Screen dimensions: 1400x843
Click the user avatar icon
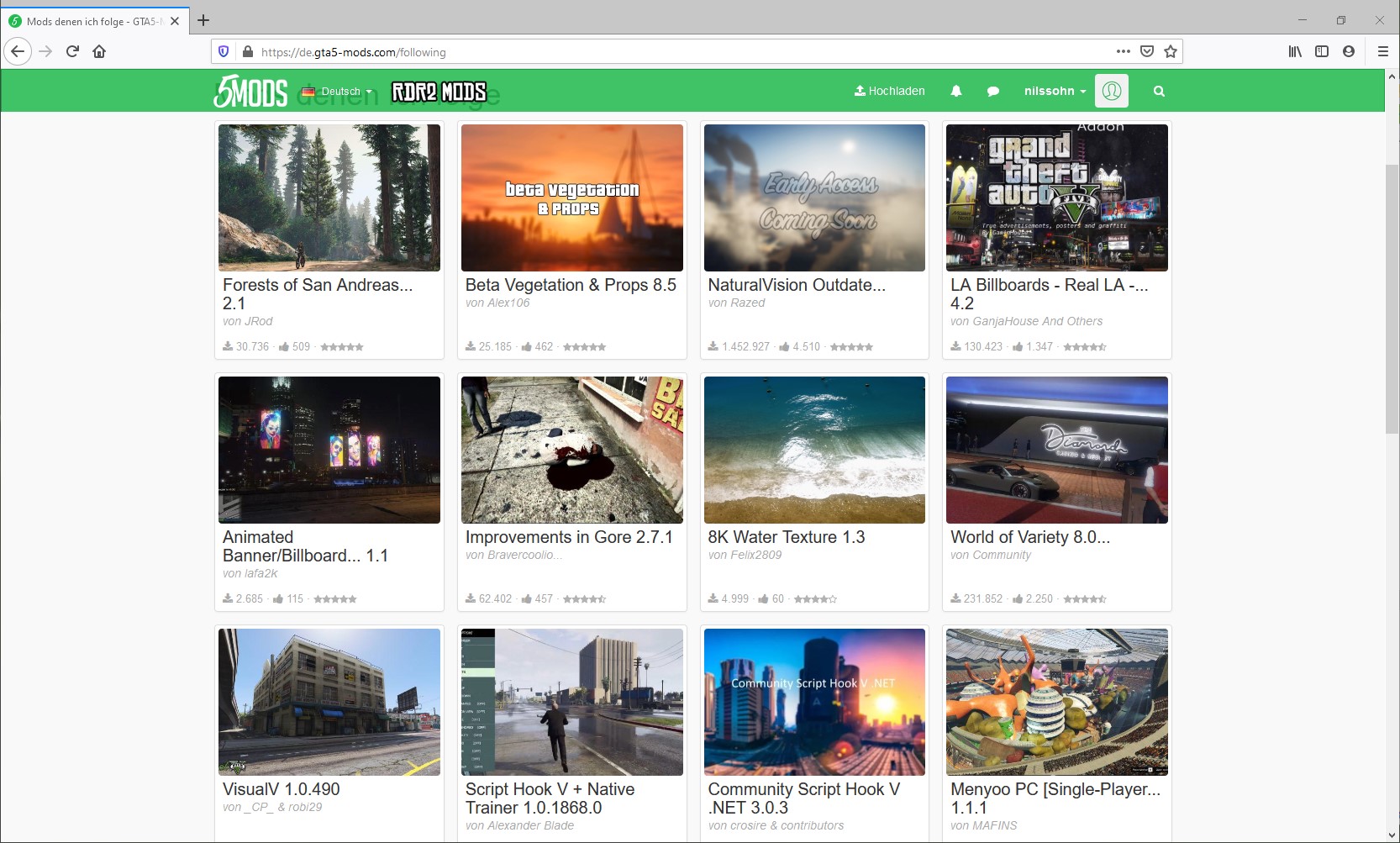(x=1112, y=91)
